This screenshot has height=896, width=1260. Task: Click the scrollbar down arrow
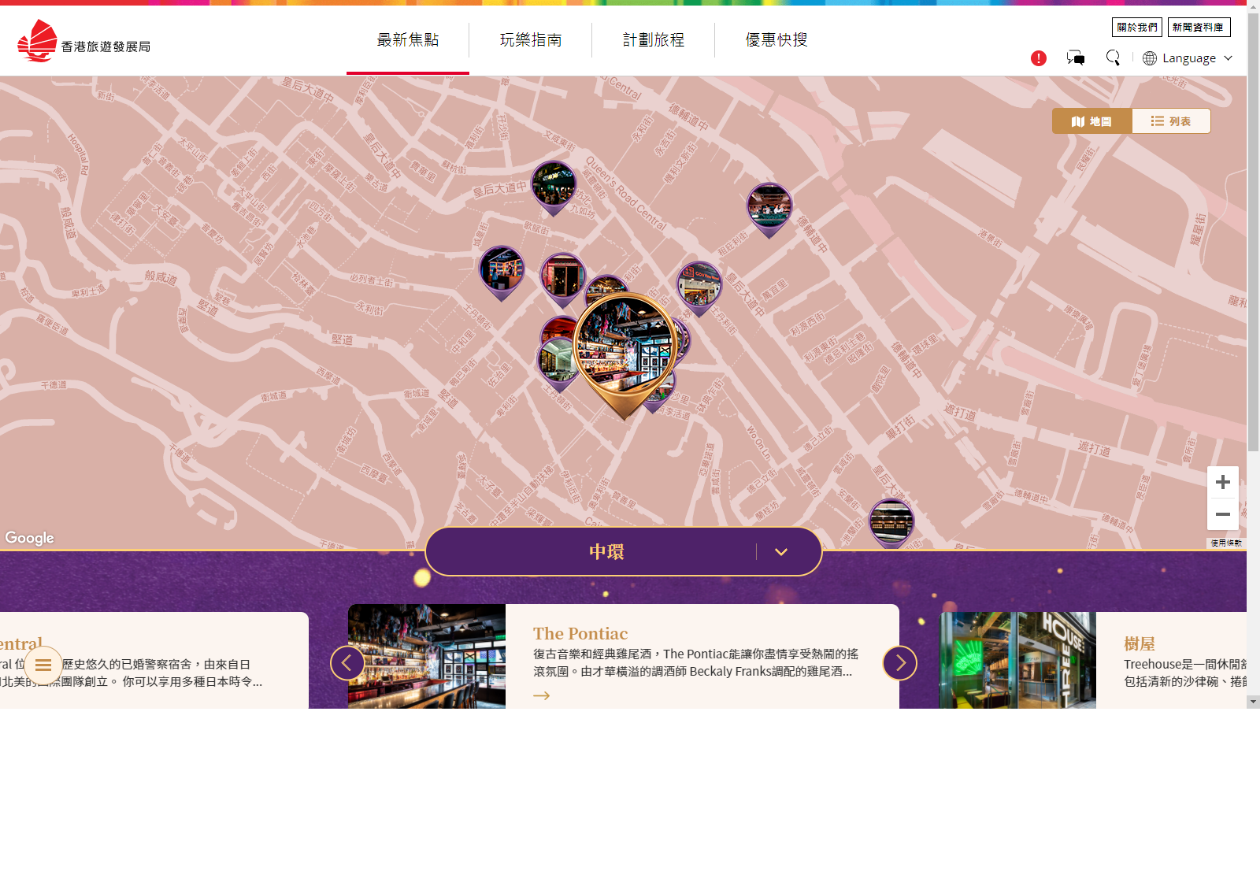click(1253, 702)
